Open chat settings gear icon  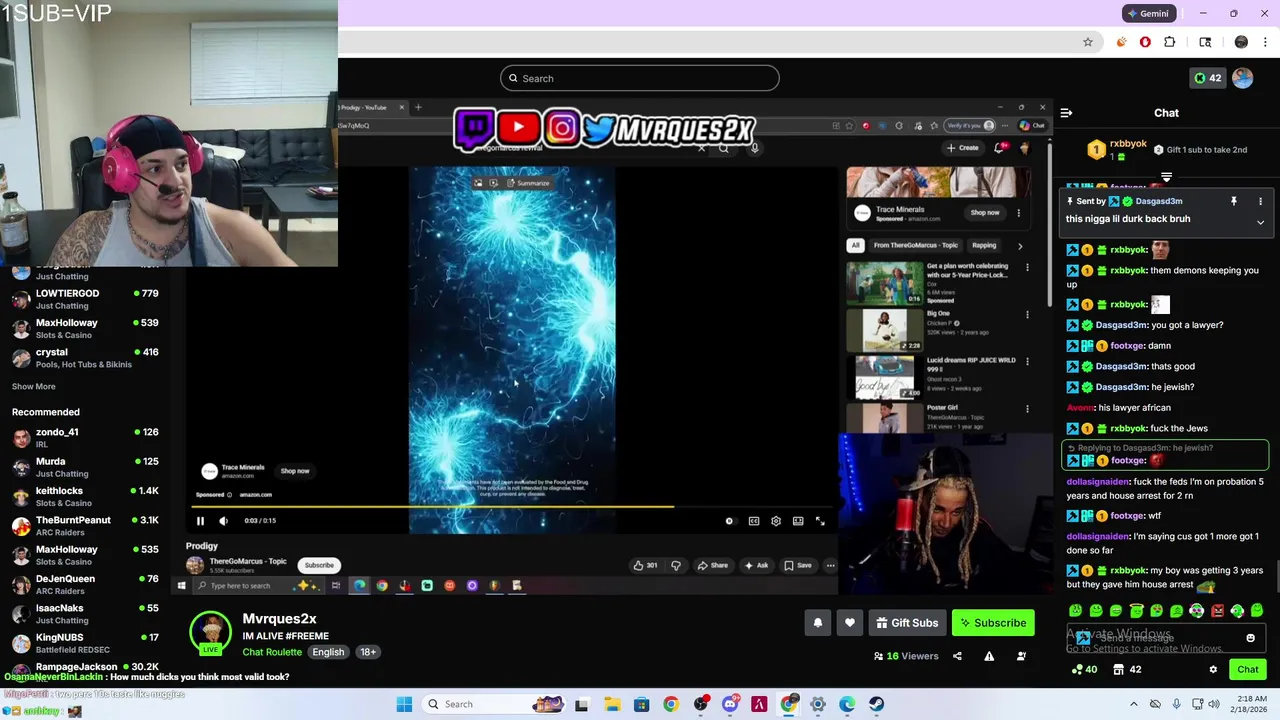click(x=1213, y=670)
